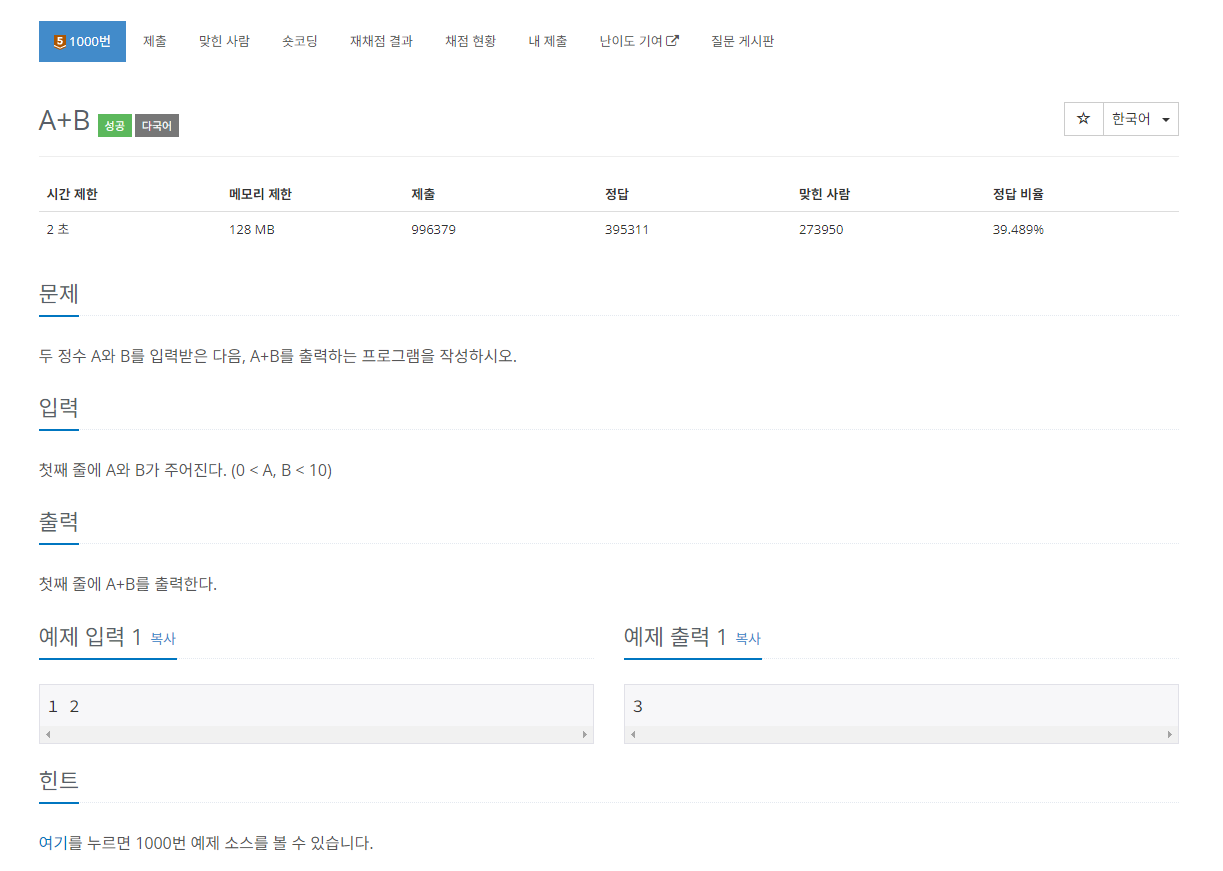Image resolution: width=1223 pixels, height=871 pixels.
Task: Click left scroll arrow of sample output box
Action: [632, 735]
